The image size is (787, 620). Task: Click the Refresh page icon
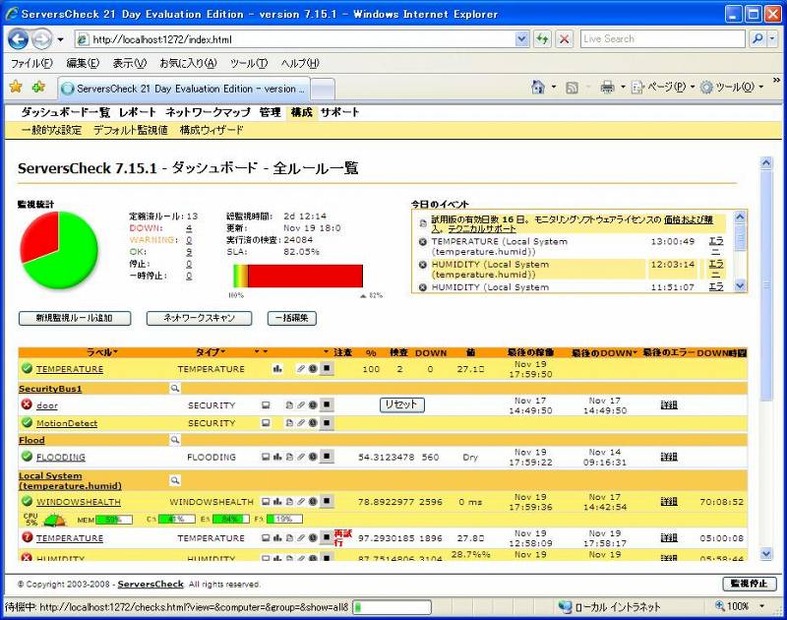tap(542, 39)
